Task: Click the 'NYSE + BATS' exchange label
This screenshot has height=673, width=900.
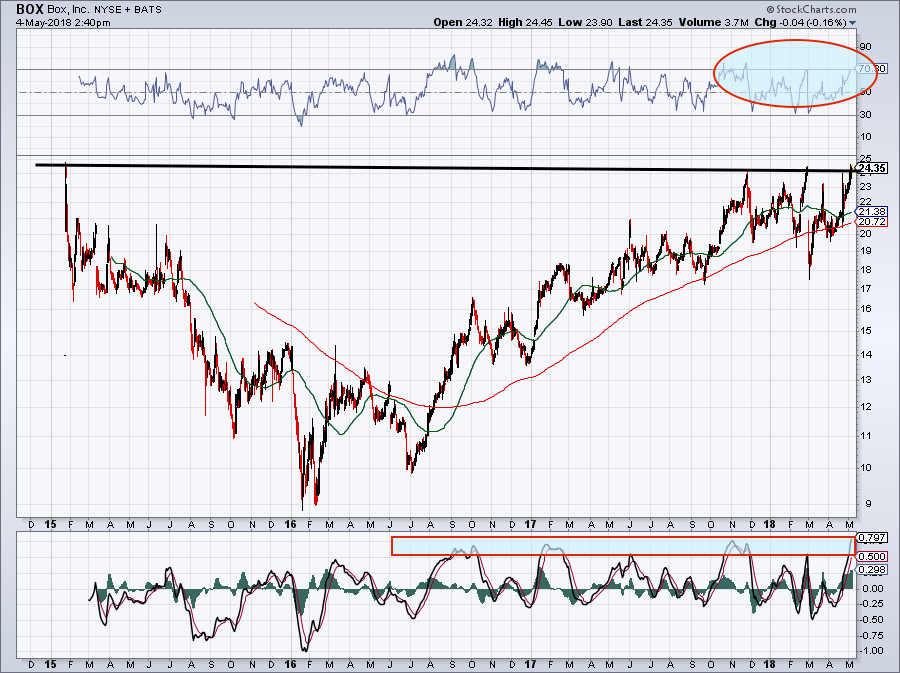Action: click(127, 10)
